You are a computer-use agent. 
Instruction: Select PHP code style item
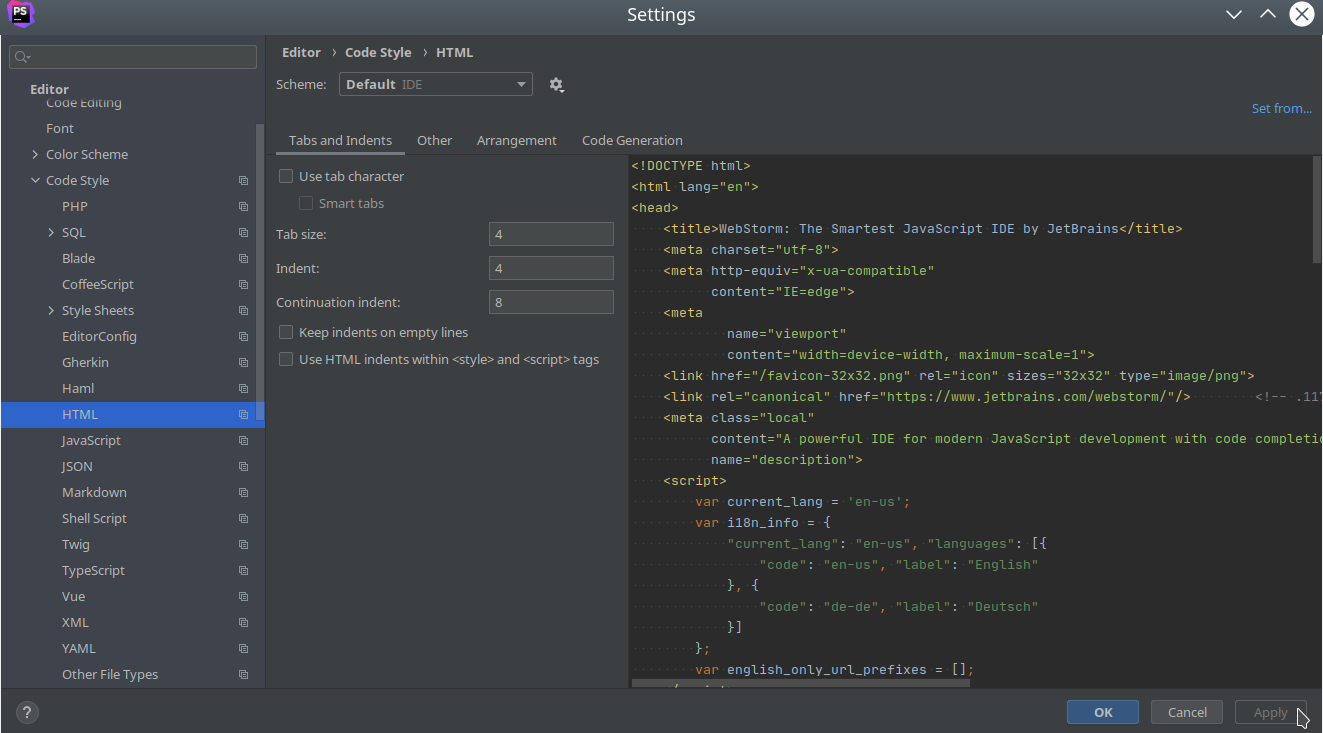pos(75,207)
